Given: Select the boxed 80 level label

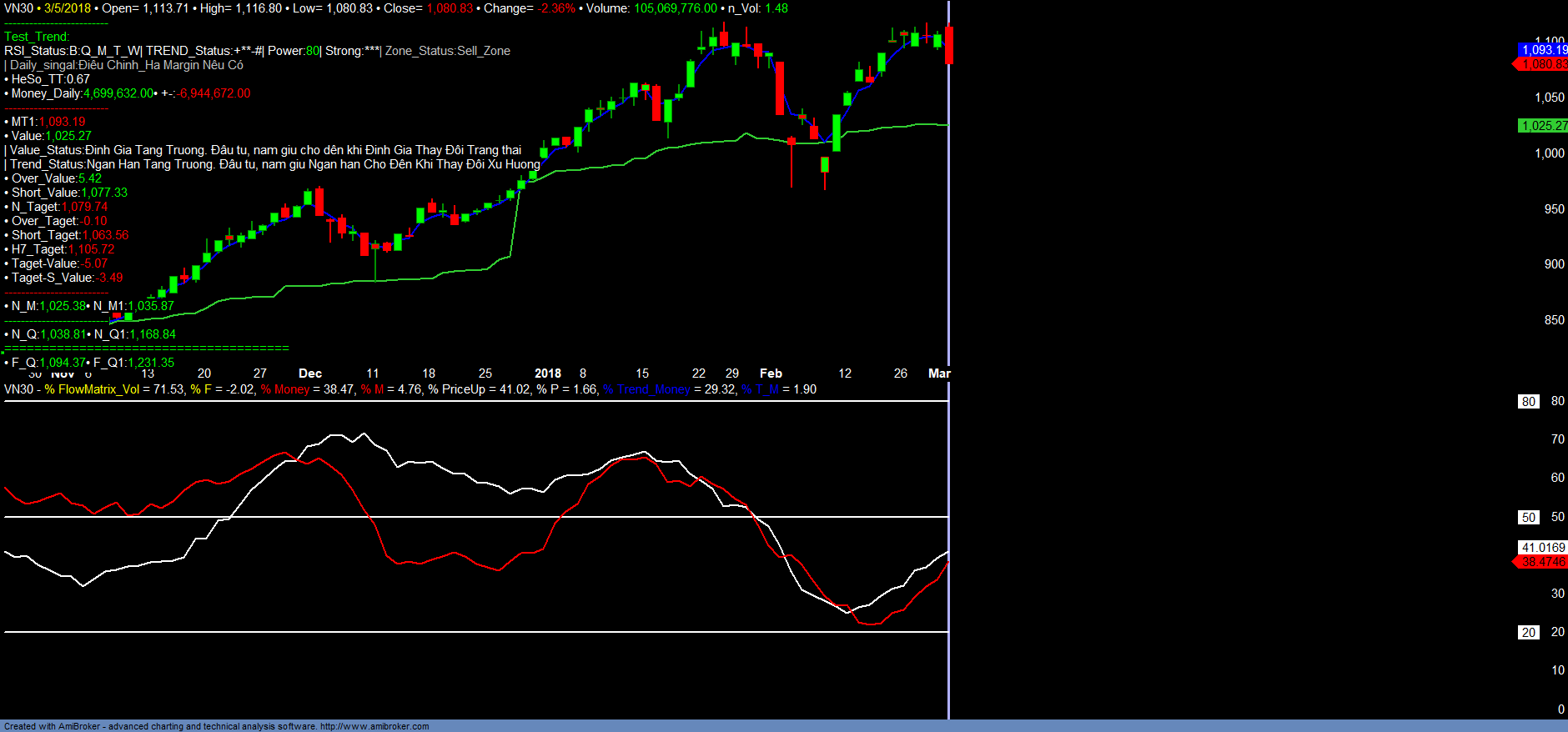Looking at the screenshot, I should pos(1528,402).
